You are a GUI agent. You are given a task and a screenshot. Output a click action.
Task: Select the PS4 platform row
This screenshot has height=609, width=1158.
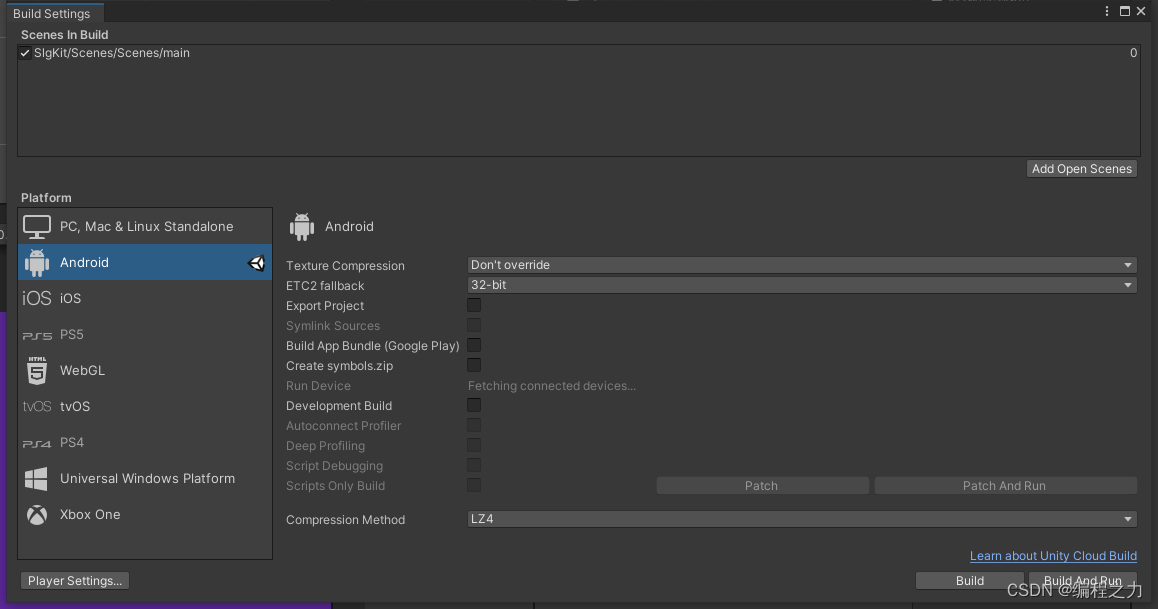click(145, 443)
